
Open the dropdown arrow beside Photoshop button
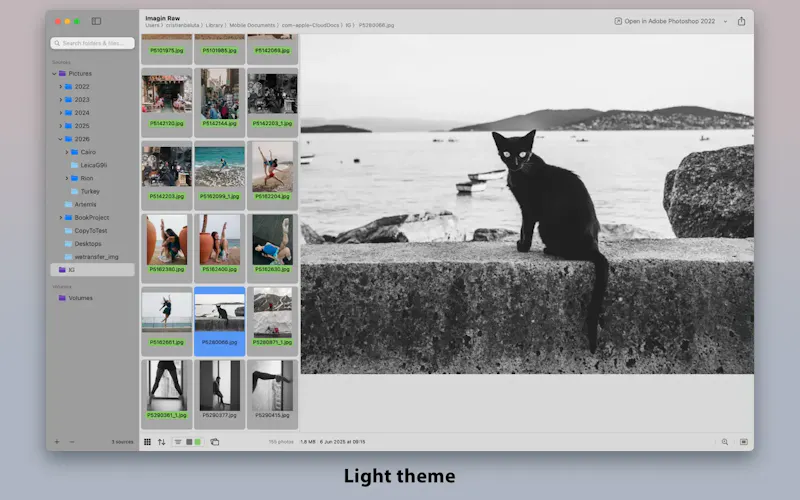coord(725,21)
